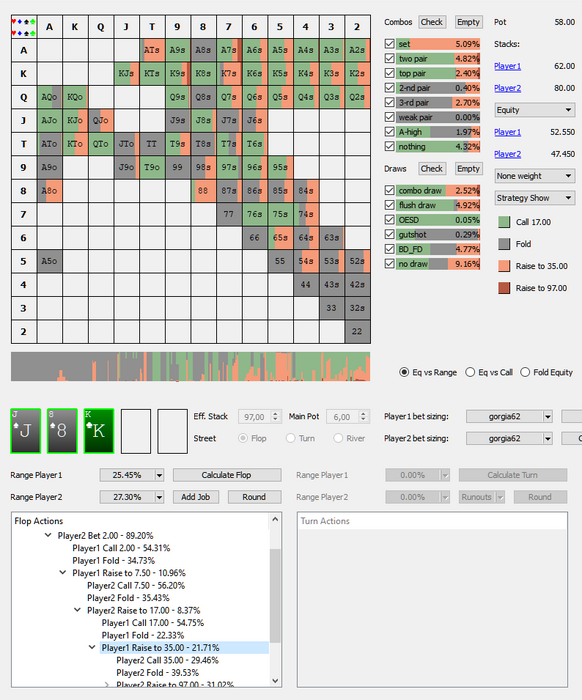
Task: Toggle the flush draw checkbox
Action: pyautogui.click(x=390, y=205)
